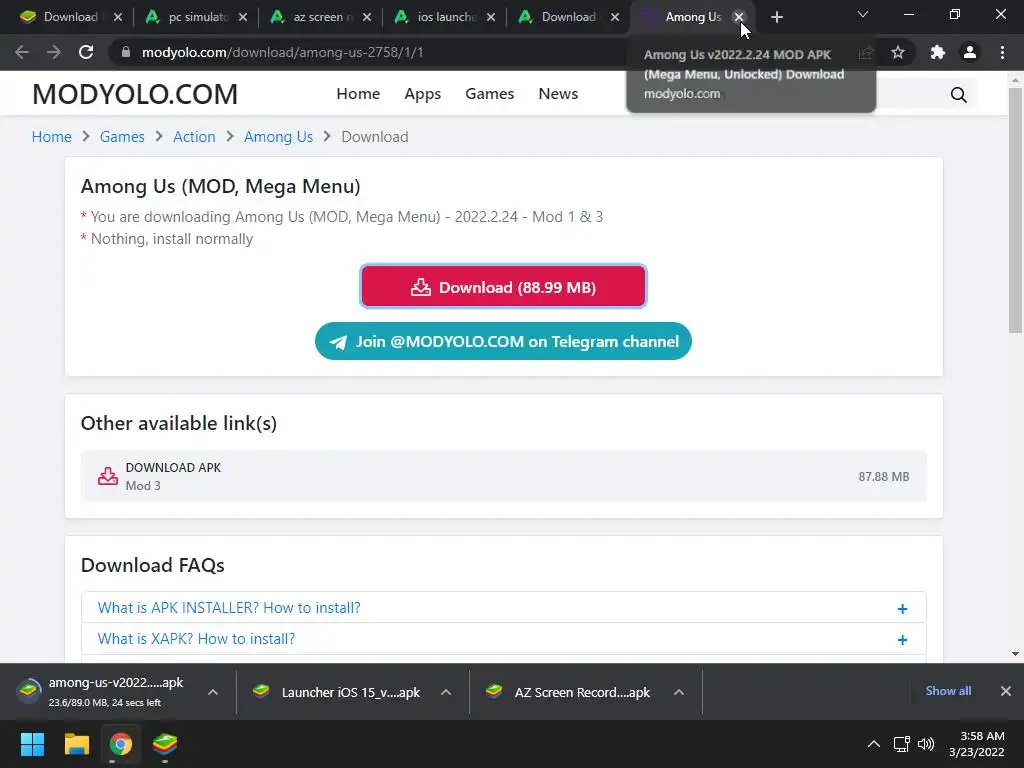1024x768 pixels.
Task: Click the Download (88.99 MB) button
Action: pos(504,287)
